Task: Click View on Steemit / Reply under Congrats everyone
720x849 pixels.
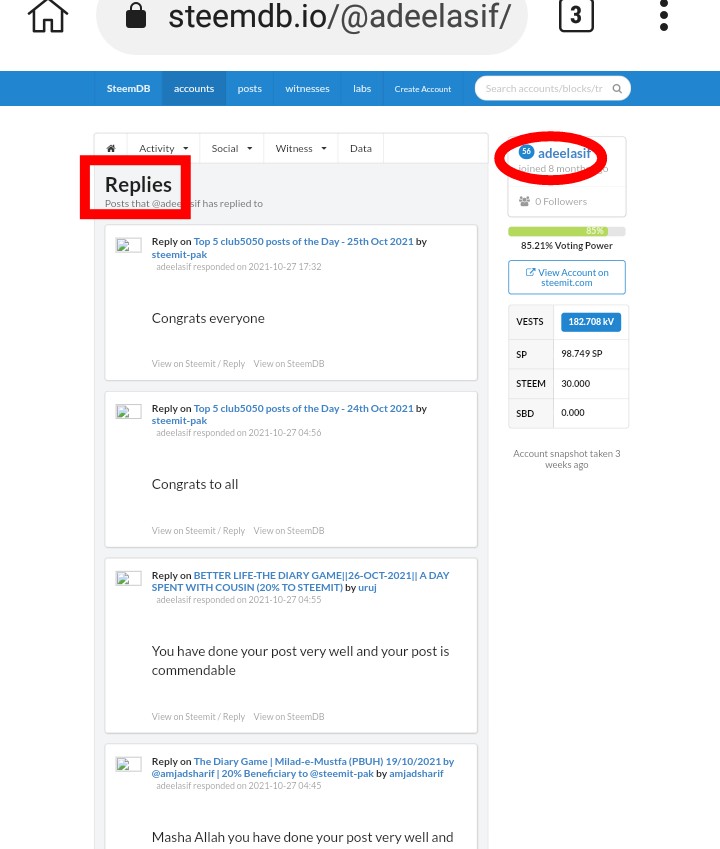Action: (198, 363)
